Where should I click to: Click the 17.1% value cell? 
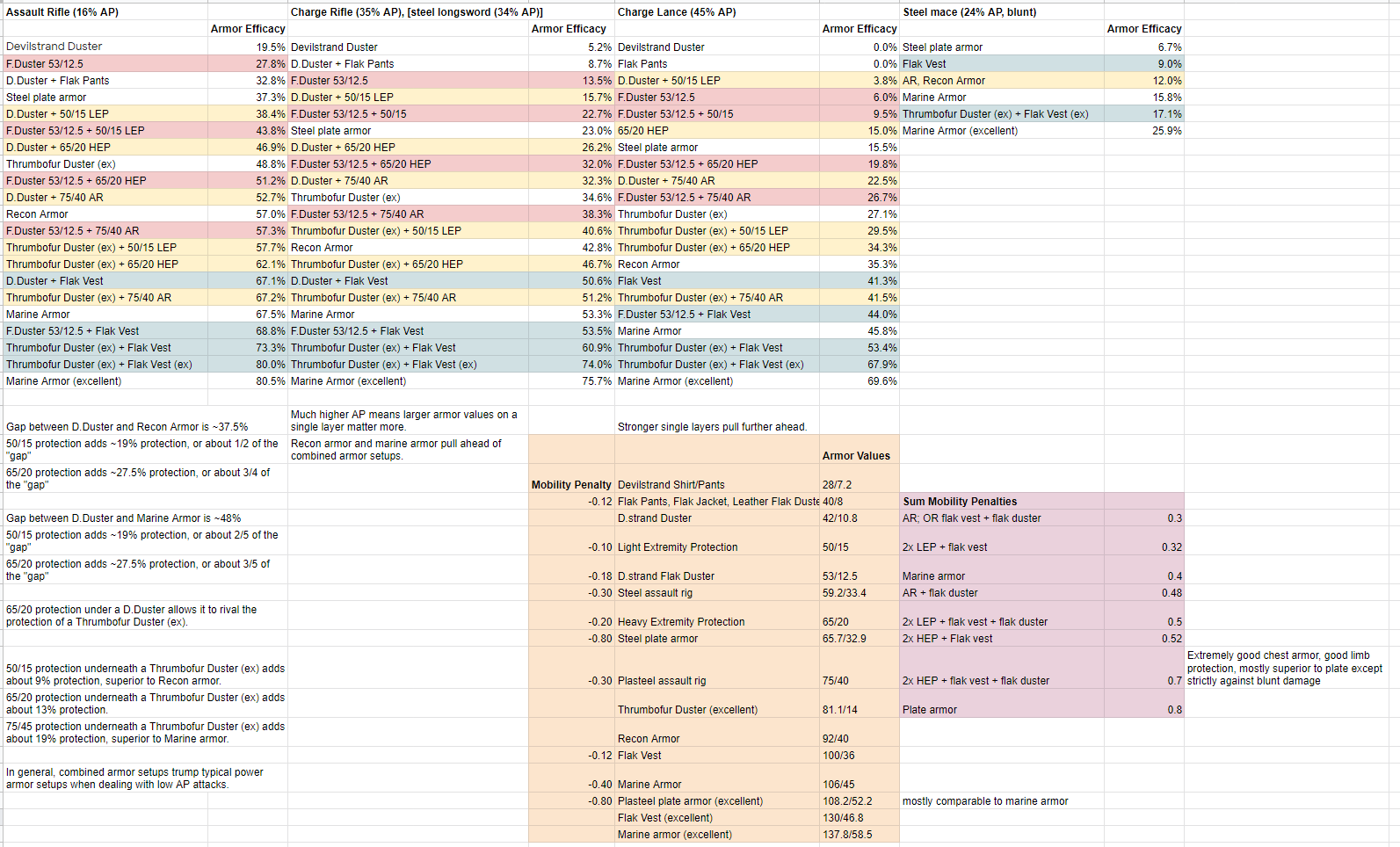coord(1144,114)
